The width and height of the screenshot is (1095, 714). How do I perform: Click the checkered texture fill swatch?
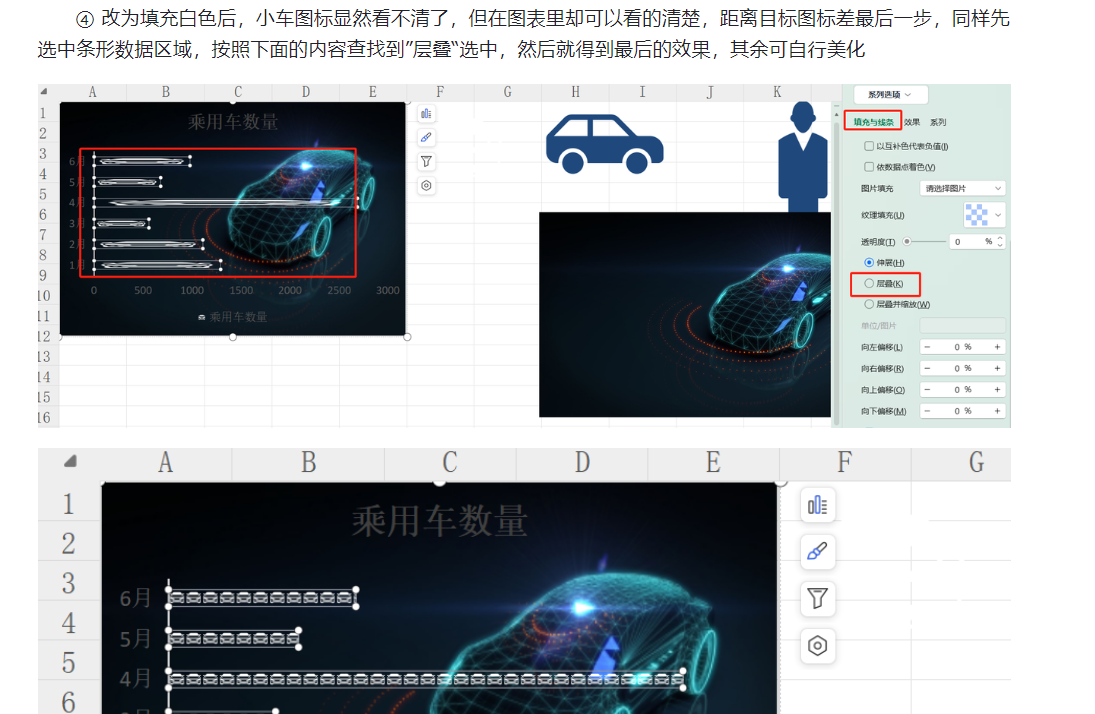(976, 215)
